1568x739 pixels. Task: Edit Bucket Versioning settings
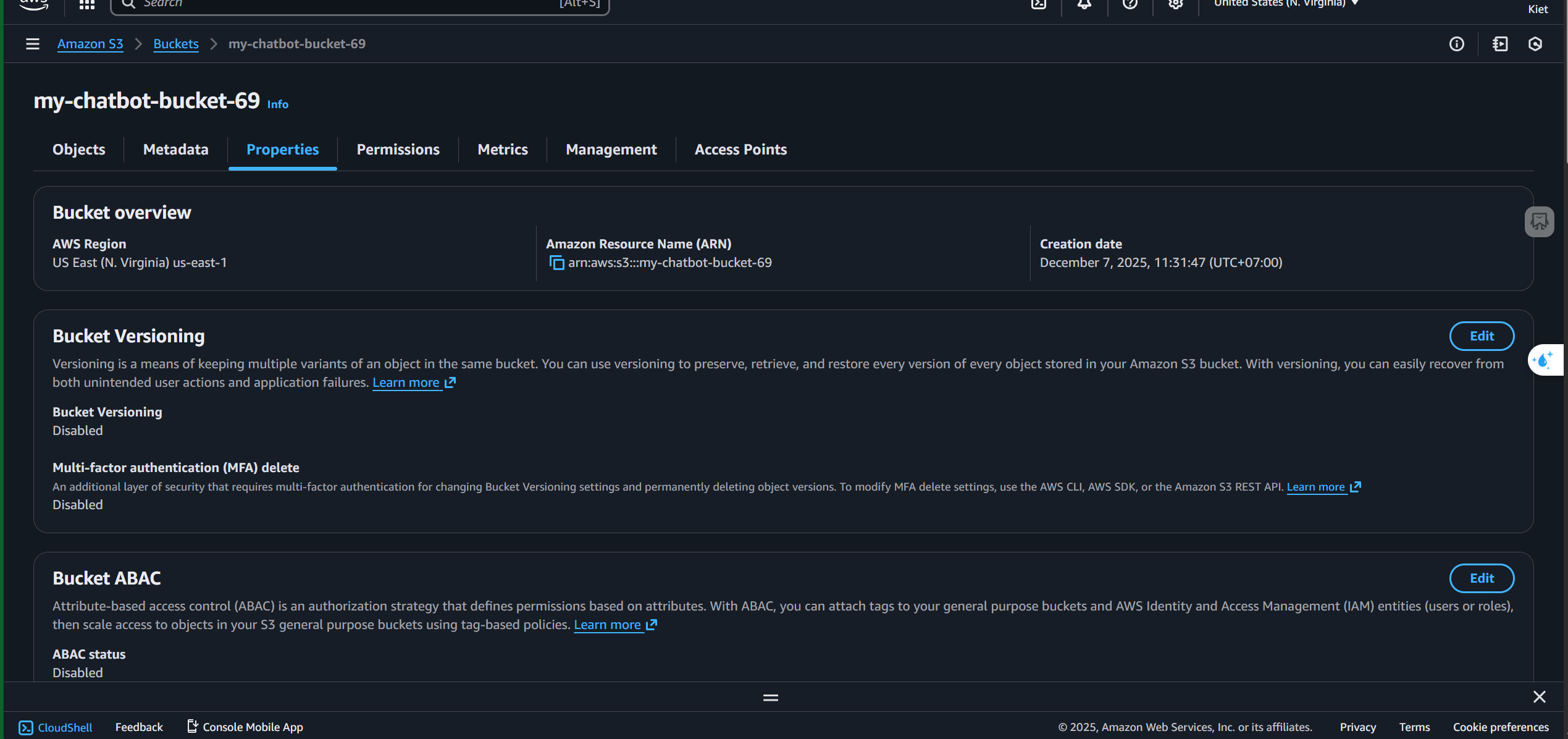point(1481,336)
